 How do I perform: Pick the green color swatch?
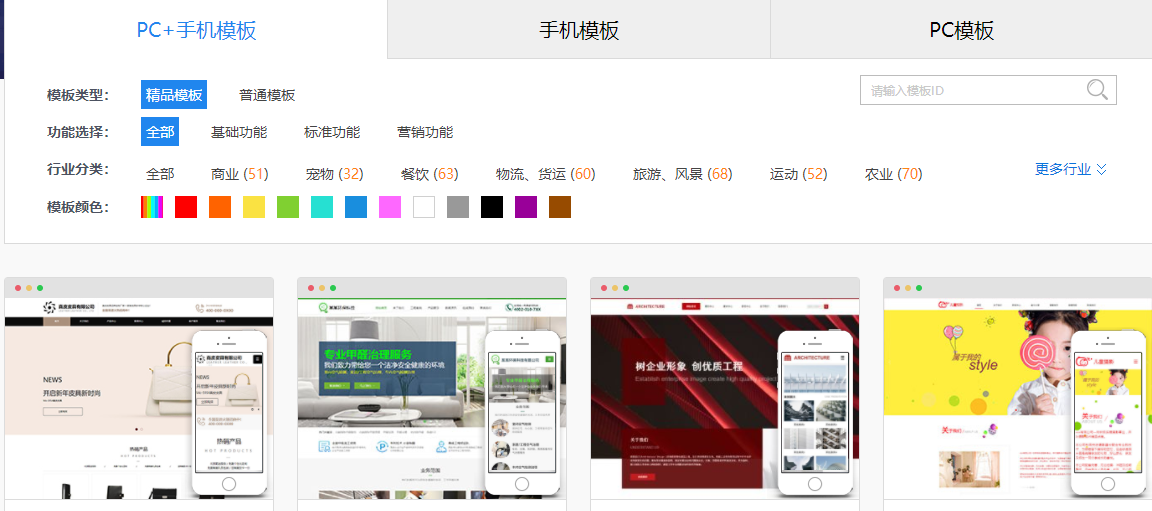coord(288,207)
